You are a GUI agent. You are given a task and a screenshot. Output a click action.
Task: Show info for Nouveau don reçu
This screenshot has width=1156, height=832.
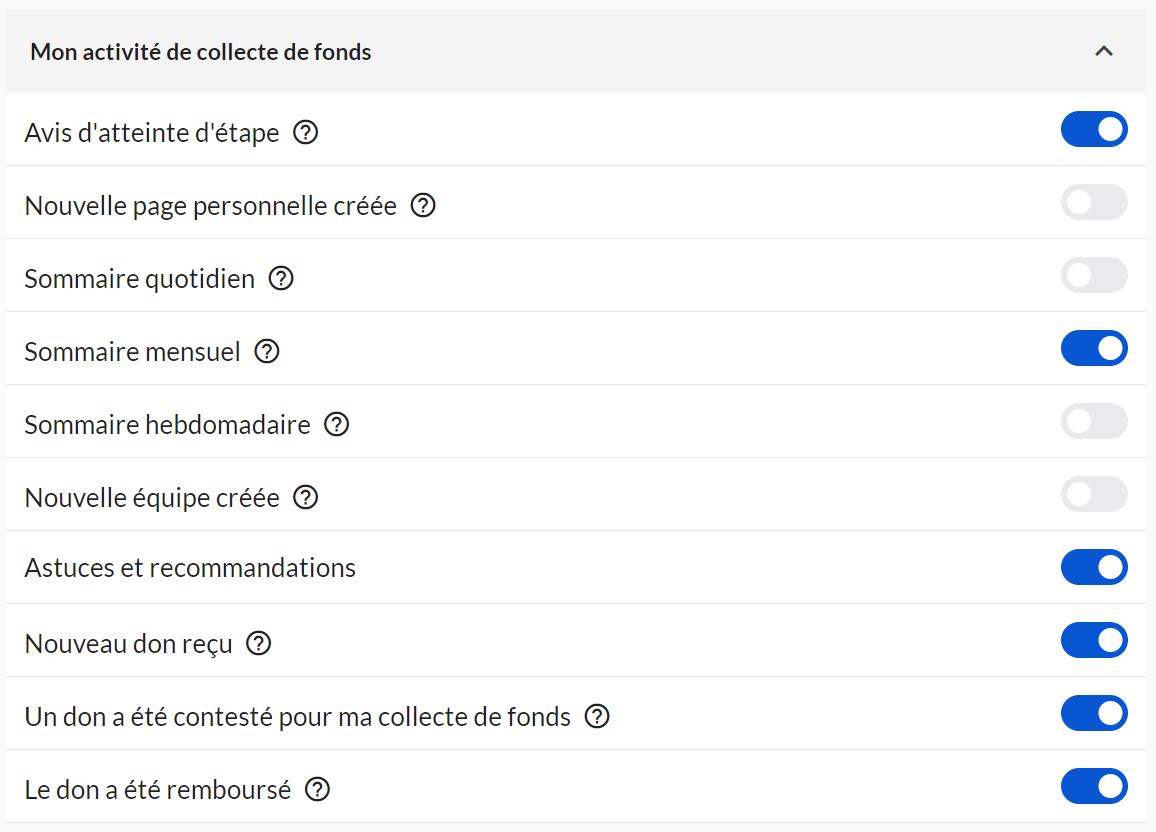(x=259, y=643)
